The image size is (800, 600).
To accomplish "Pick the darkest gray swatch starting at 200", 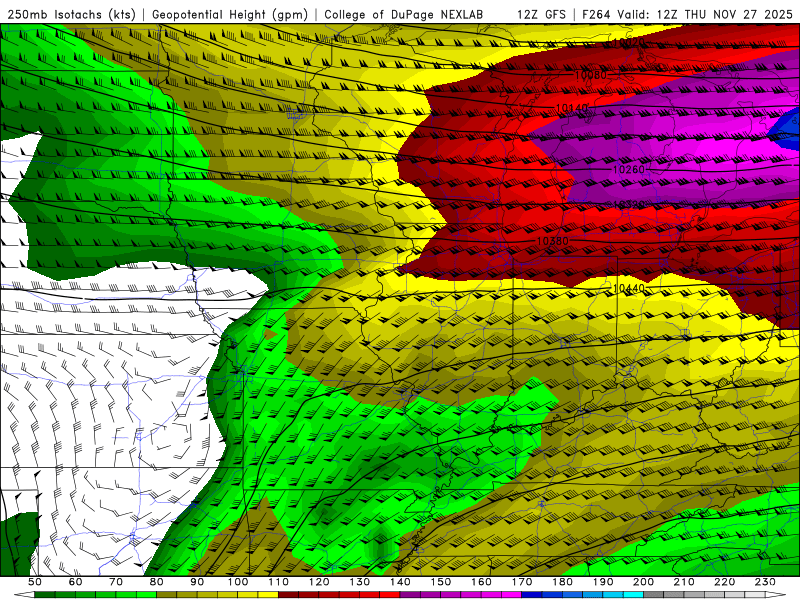I will pyautogui.click(x=654, y=595).
